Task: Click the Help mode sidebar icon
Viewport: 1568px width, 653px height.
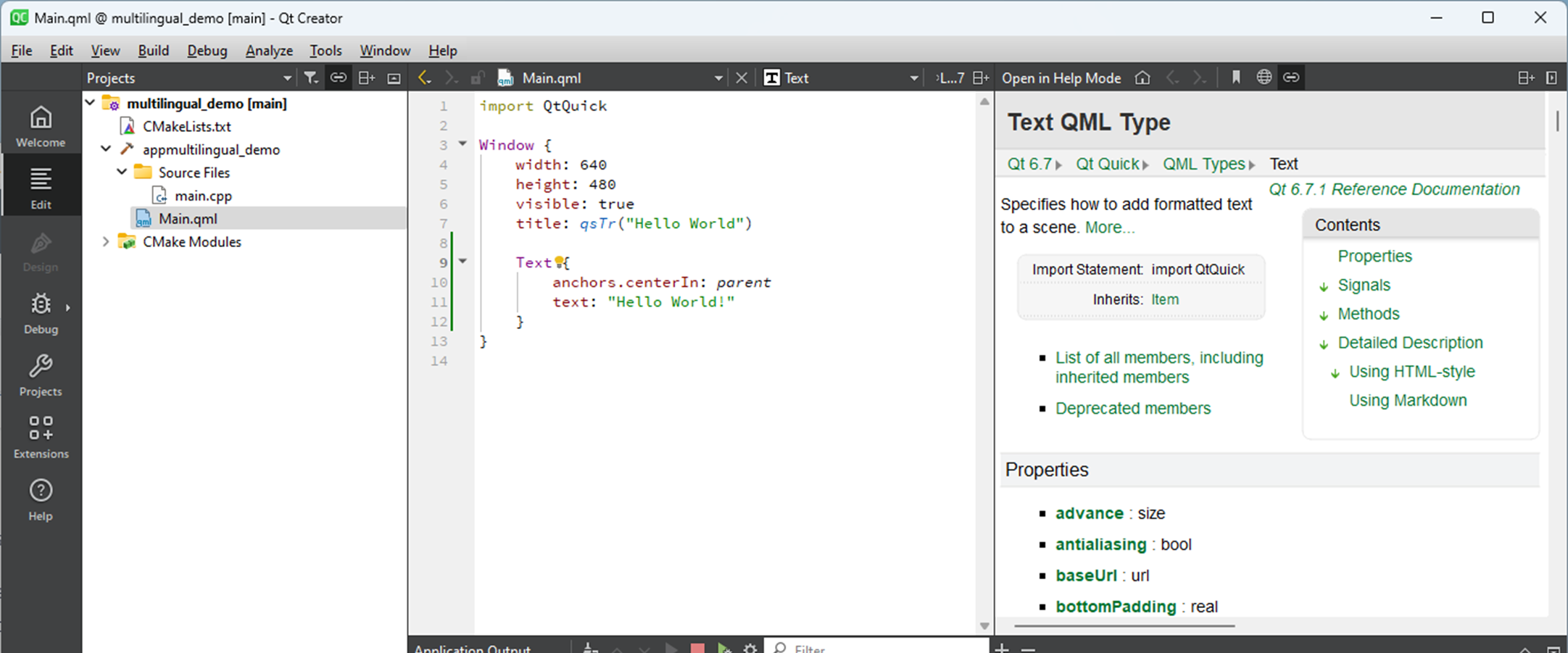Action: coord(41,497)
